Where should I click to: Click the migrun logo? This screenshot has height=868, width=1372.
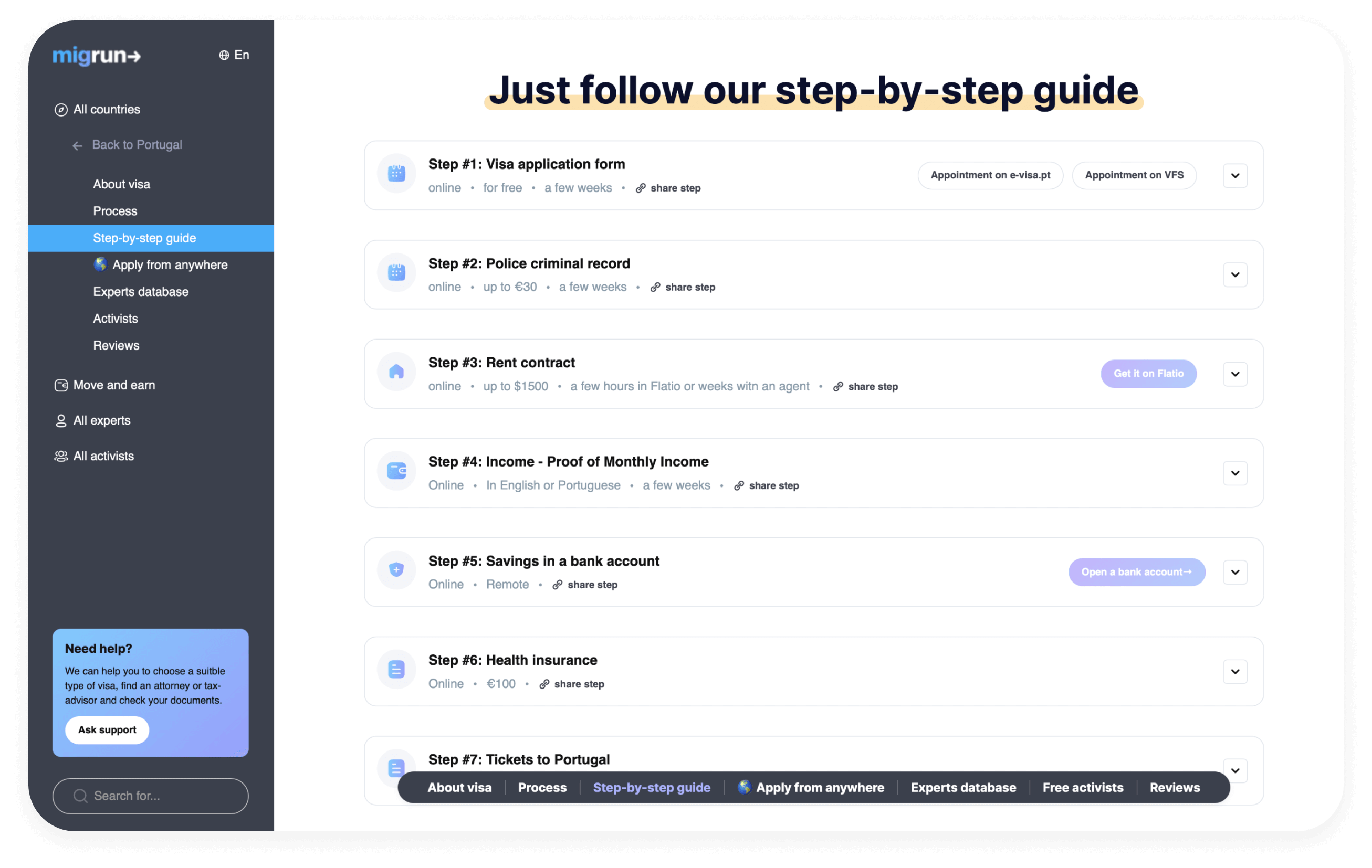[x=96, y=56]
